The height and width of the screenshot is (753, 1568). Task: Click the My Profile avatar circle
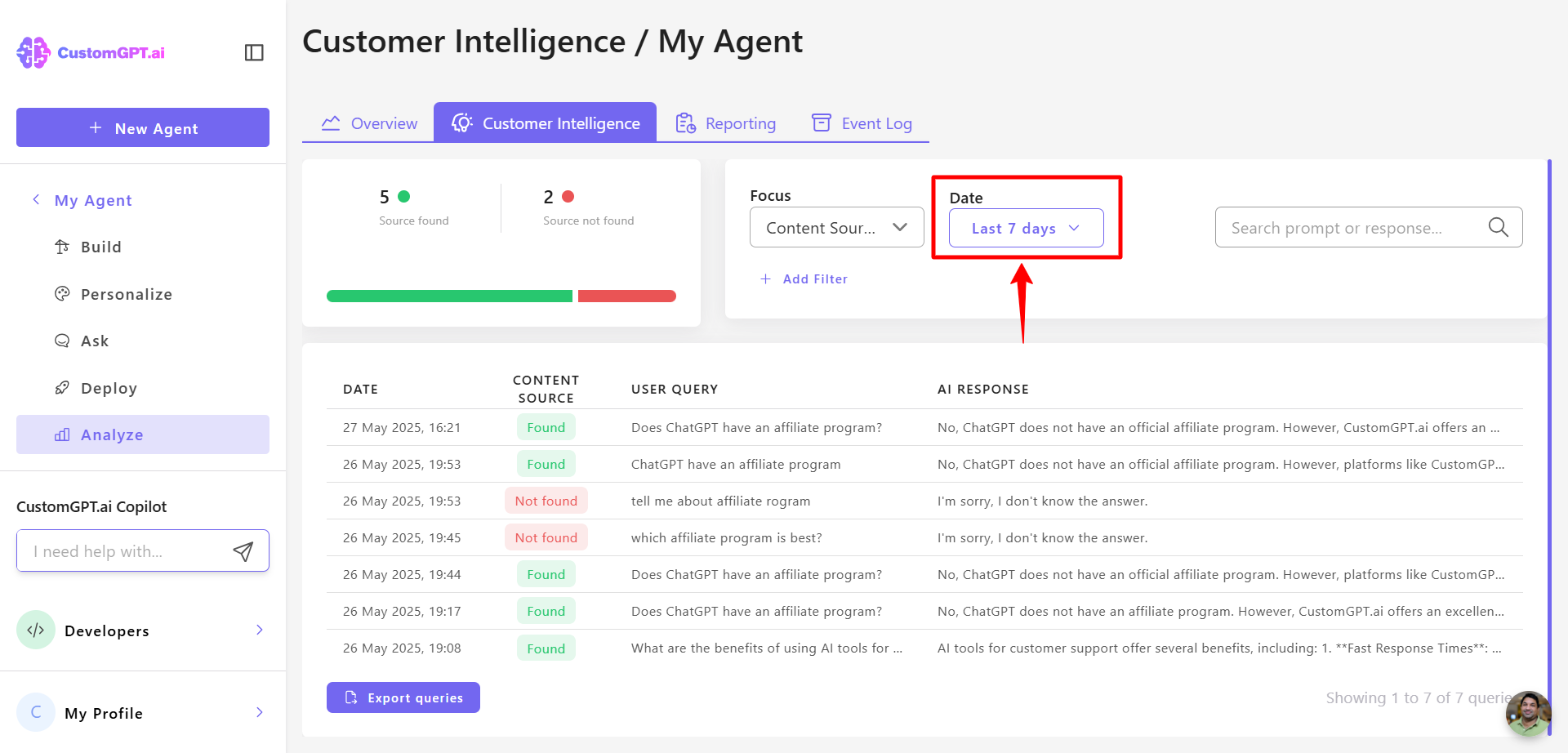[36, 712]
